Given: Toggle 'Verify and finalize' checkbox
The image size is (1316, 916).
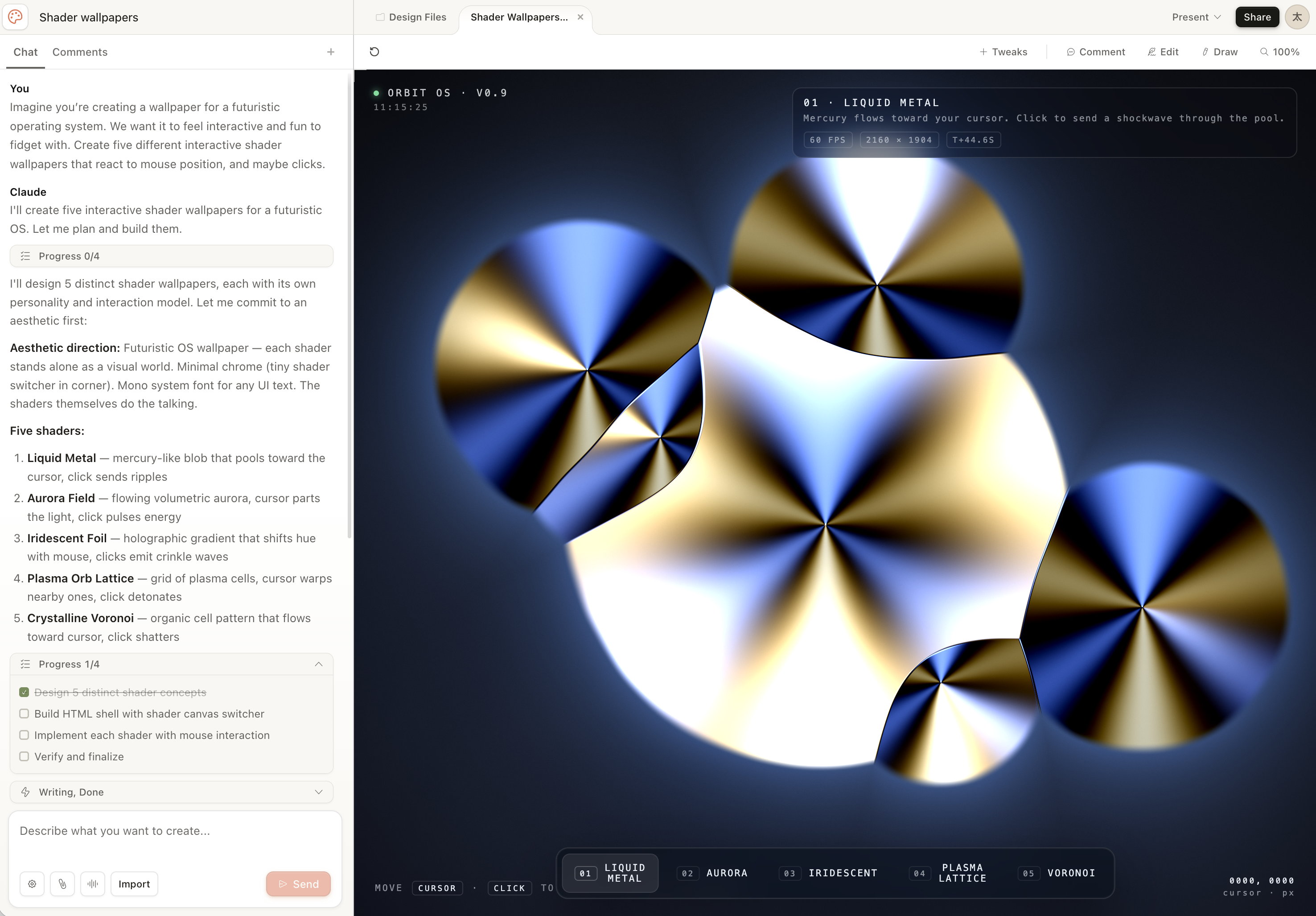Looking at the screenshot, I should click(24, 757).
